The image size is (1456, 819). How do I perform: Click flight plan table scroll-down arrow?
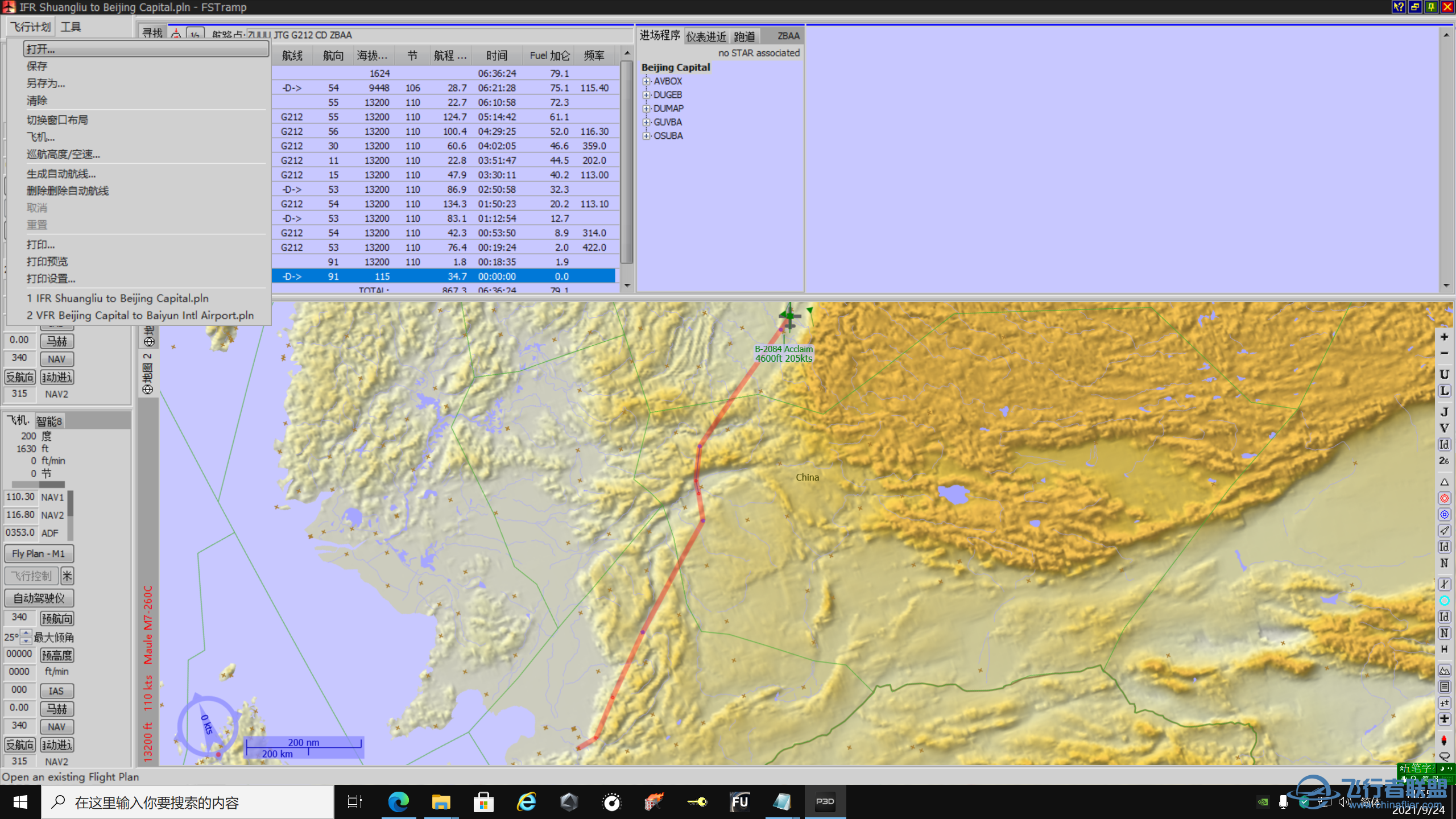[627, 286]
